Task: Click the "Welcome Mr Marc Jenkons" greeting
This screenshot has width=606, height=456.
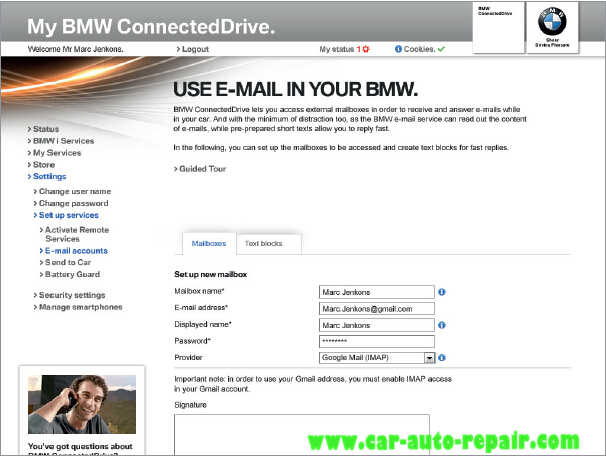Action: [x=75, y=49]
